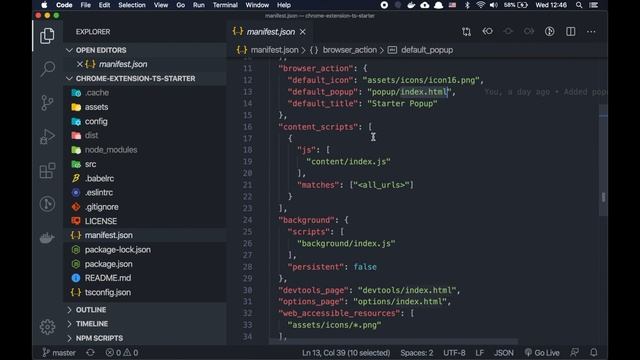640x360 pixels.
Task: Expand the config folder
Action: (145, 121)
